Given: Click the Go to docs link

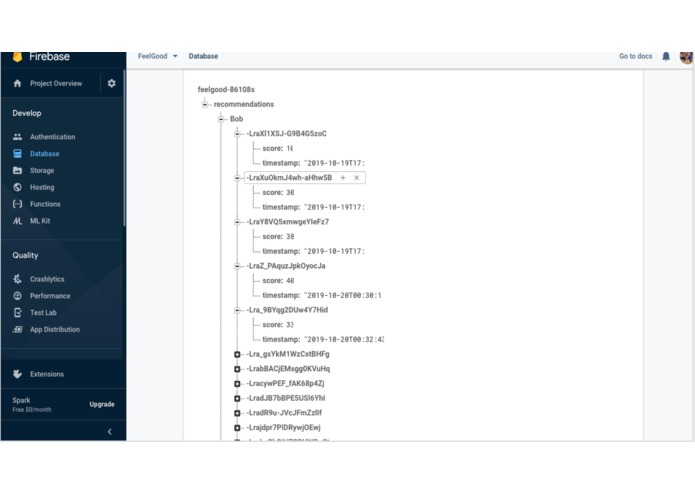Looking at the screenshot, I should point(635,56).
